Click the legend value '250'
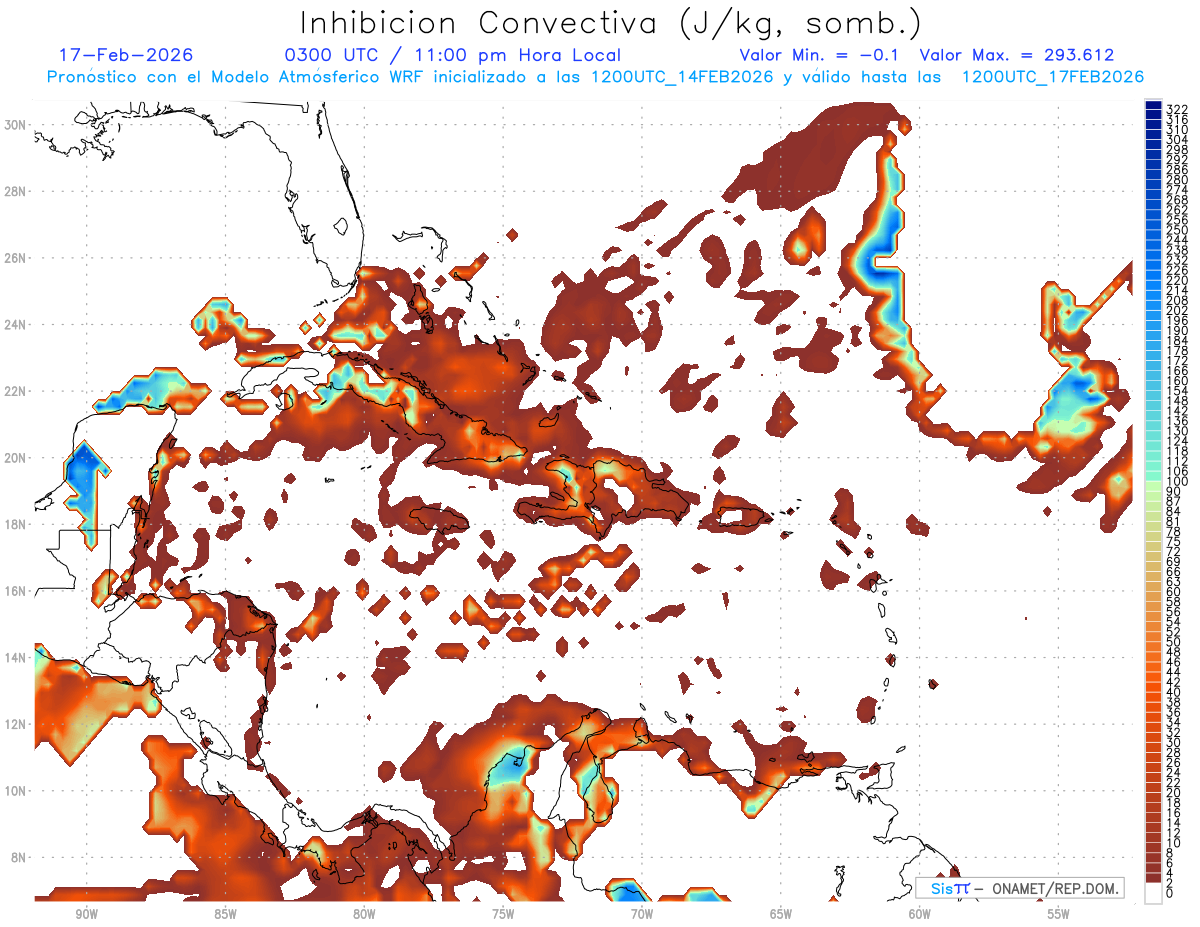 pyautogui.click(x=1177, y=230)
